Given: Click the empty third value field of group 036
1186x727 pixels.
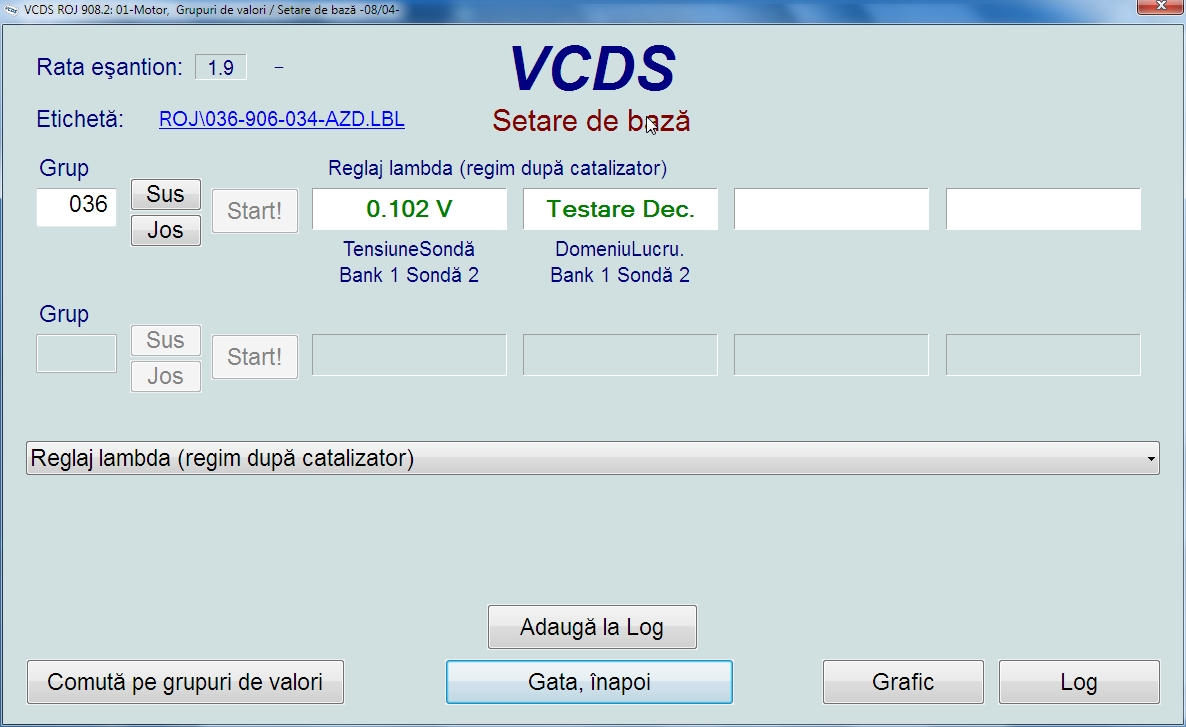Looking at the screenshot, I should pyautogui.click(x=831, y=209).
